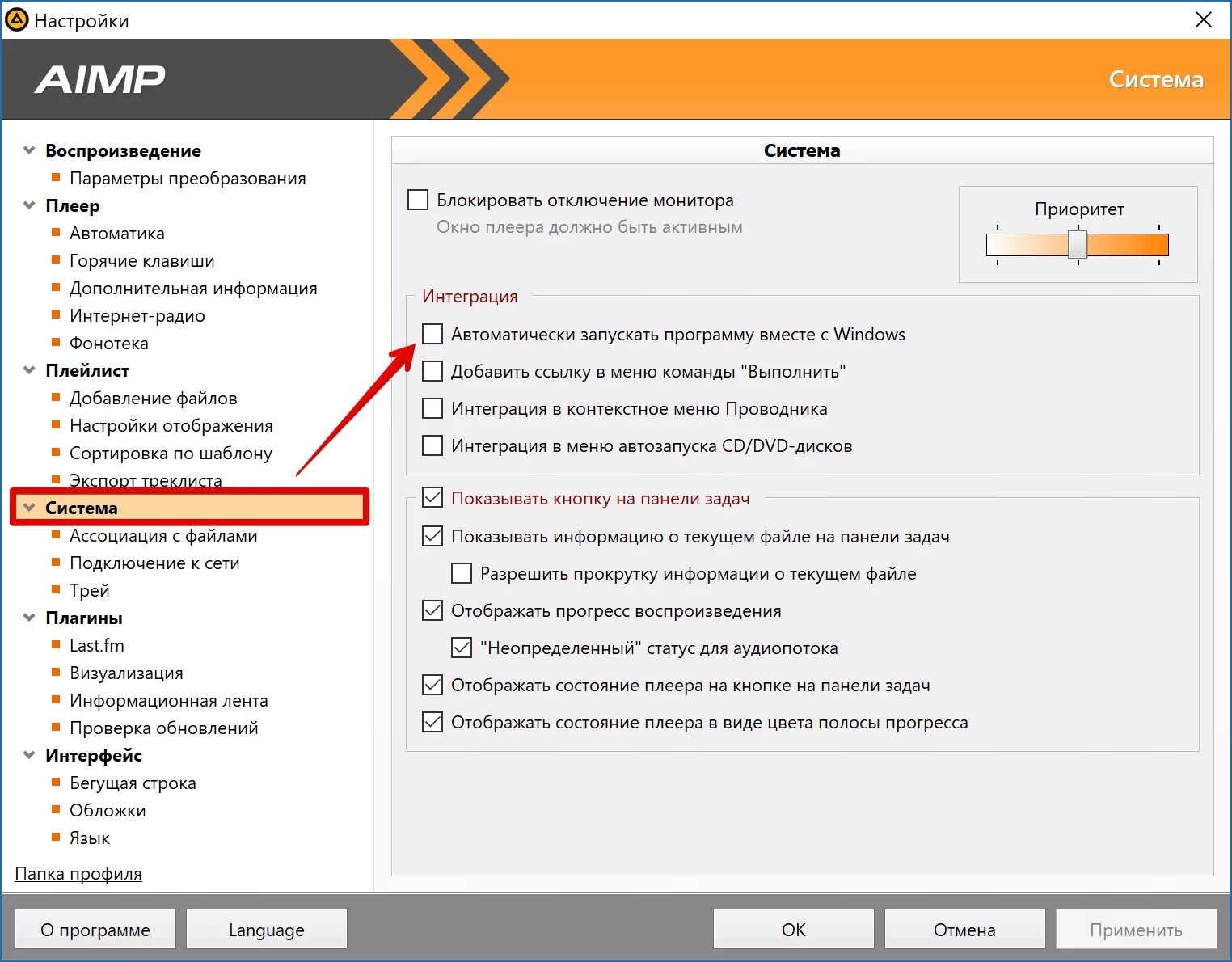Collapse the Интерфейс section arrow
This screenshot has width=1232, height=962.
point(29,755)
